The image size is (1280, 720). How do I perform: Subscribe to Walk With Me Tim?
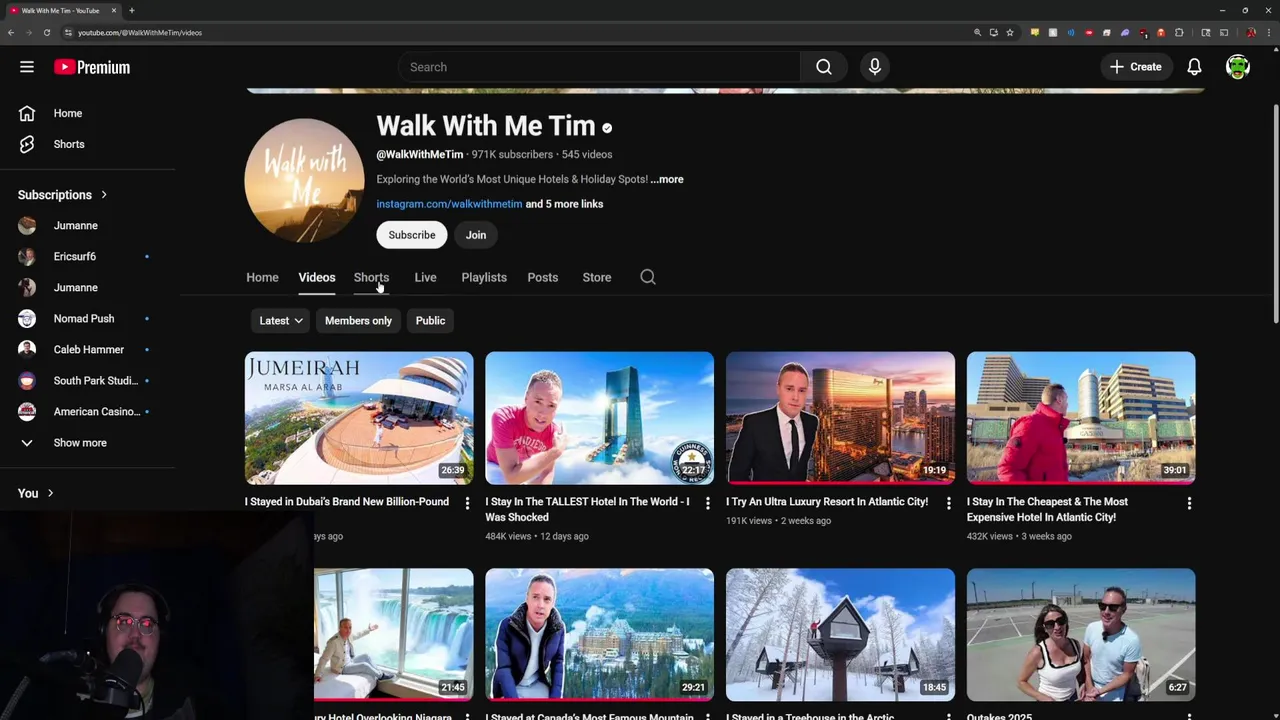tap(412, 235)
